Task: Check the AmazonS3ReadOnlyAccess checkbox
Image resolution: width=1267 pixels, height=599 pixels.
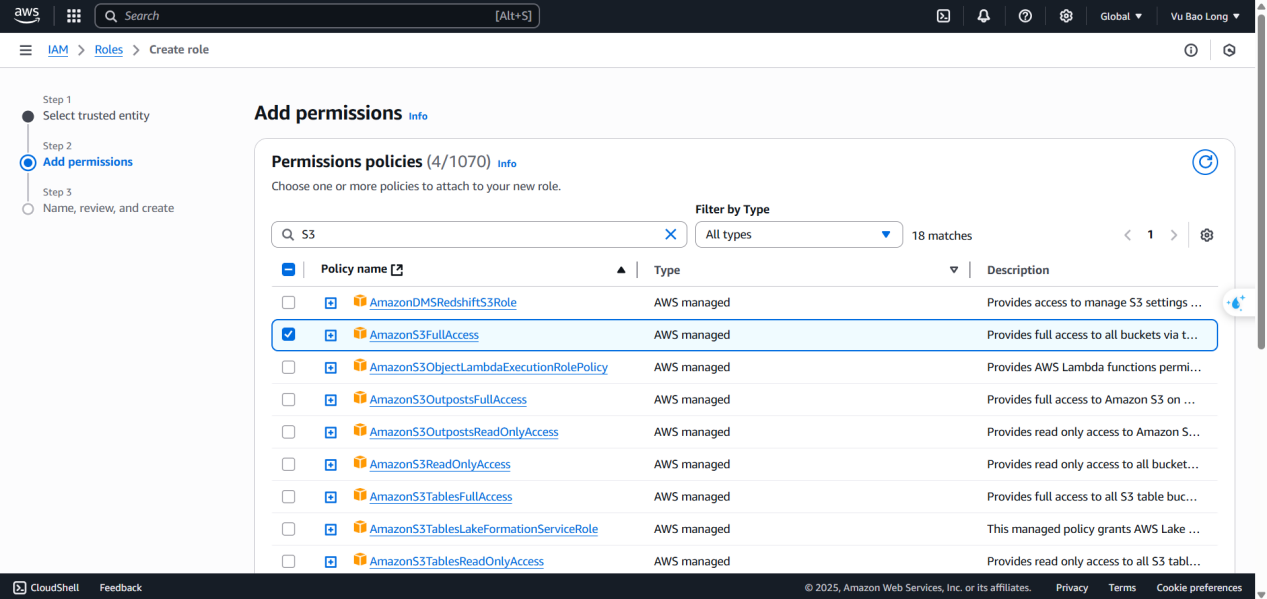Action: (289, 464)
